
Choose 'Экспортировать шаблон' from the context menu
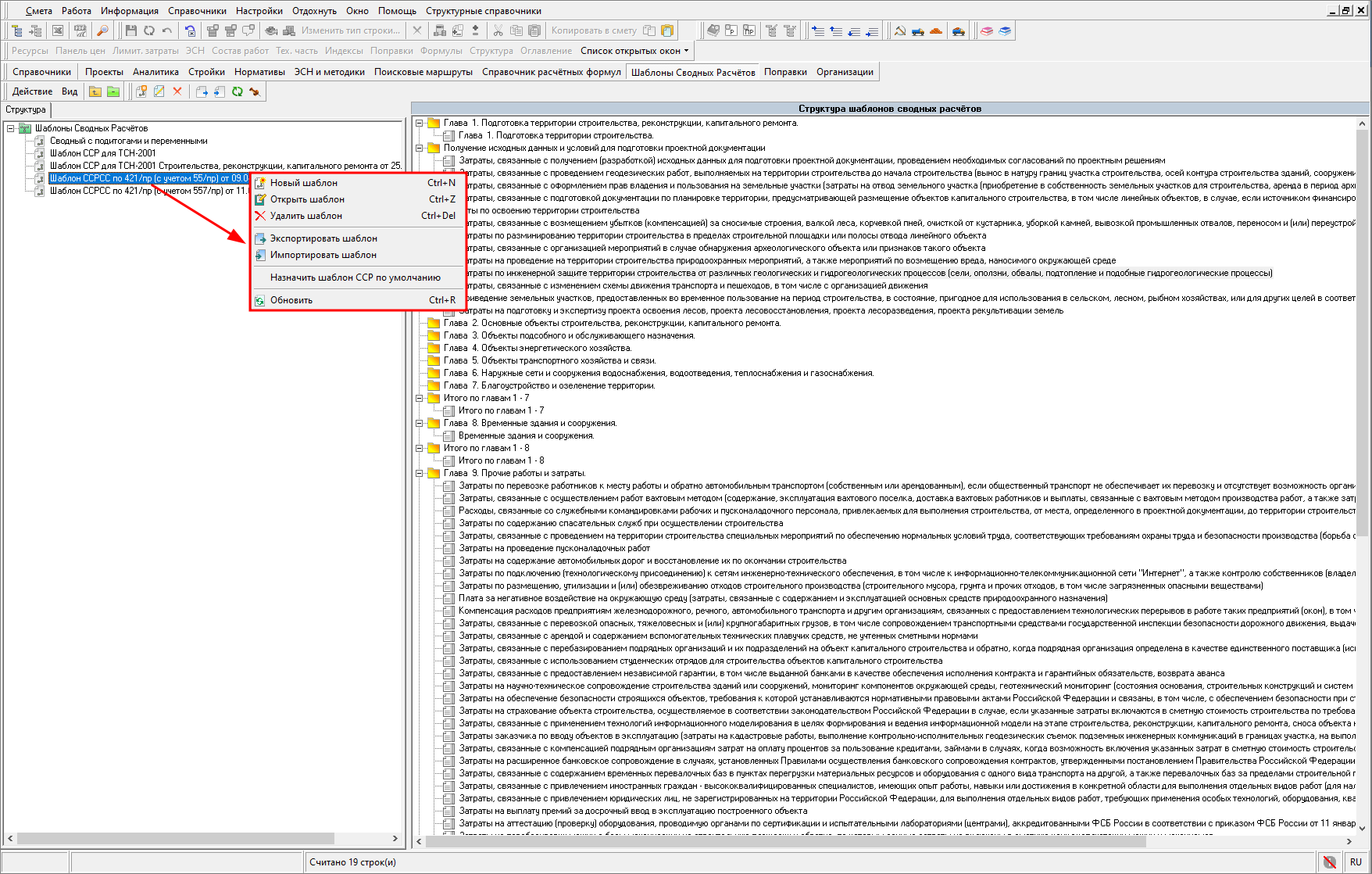pos(323,238)
